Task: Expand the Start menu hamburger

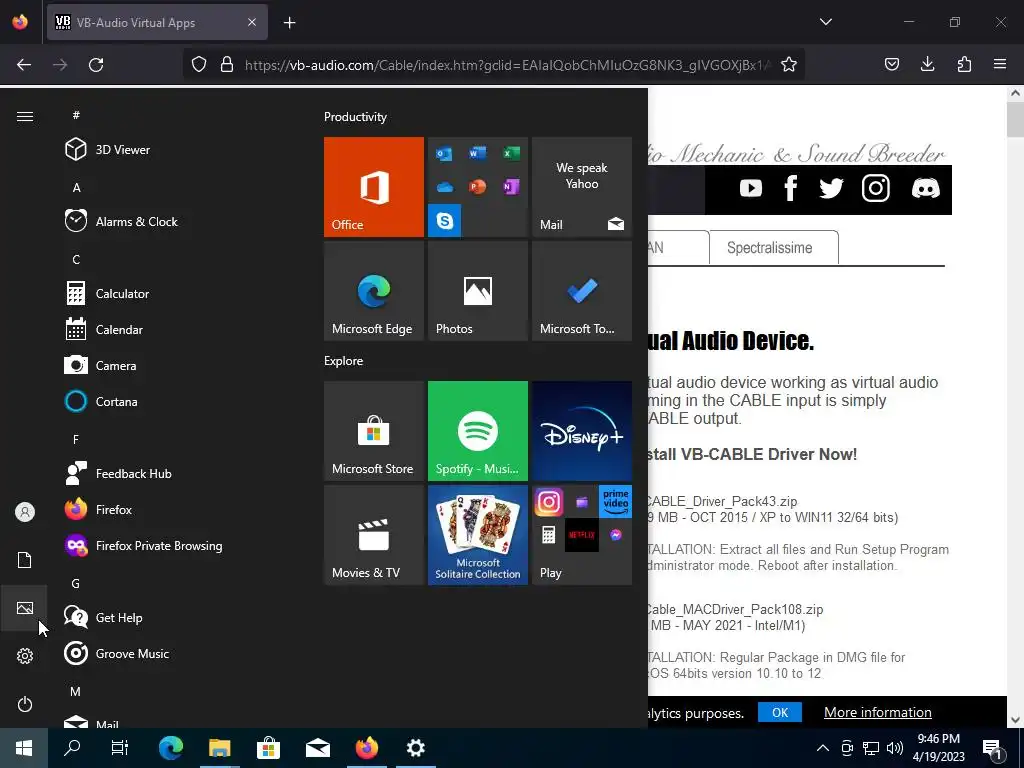Action: click(x=25, y=116)
